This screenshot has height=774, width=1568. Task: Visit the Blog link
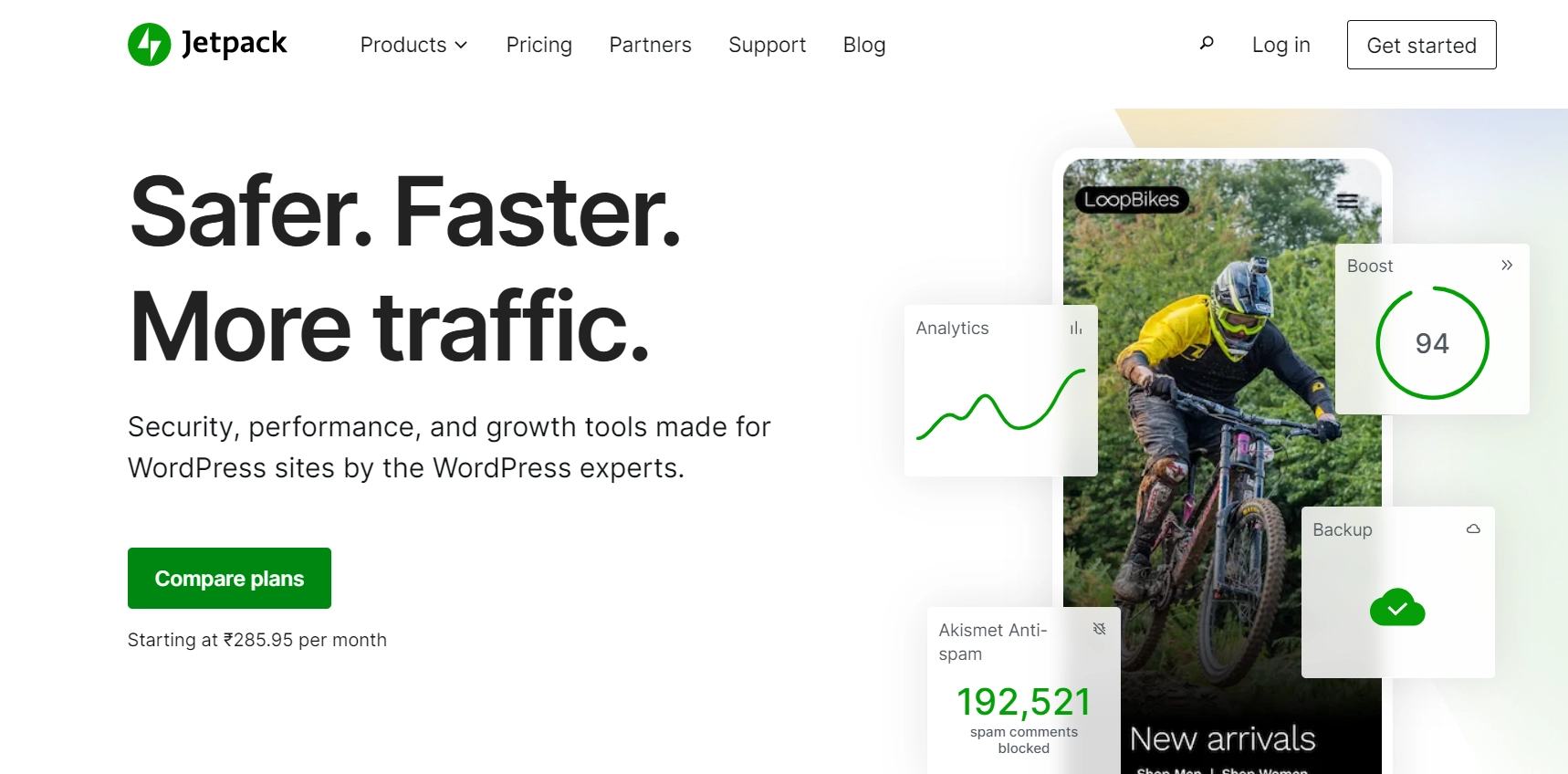pyautogui.click(x=863, y=45)
